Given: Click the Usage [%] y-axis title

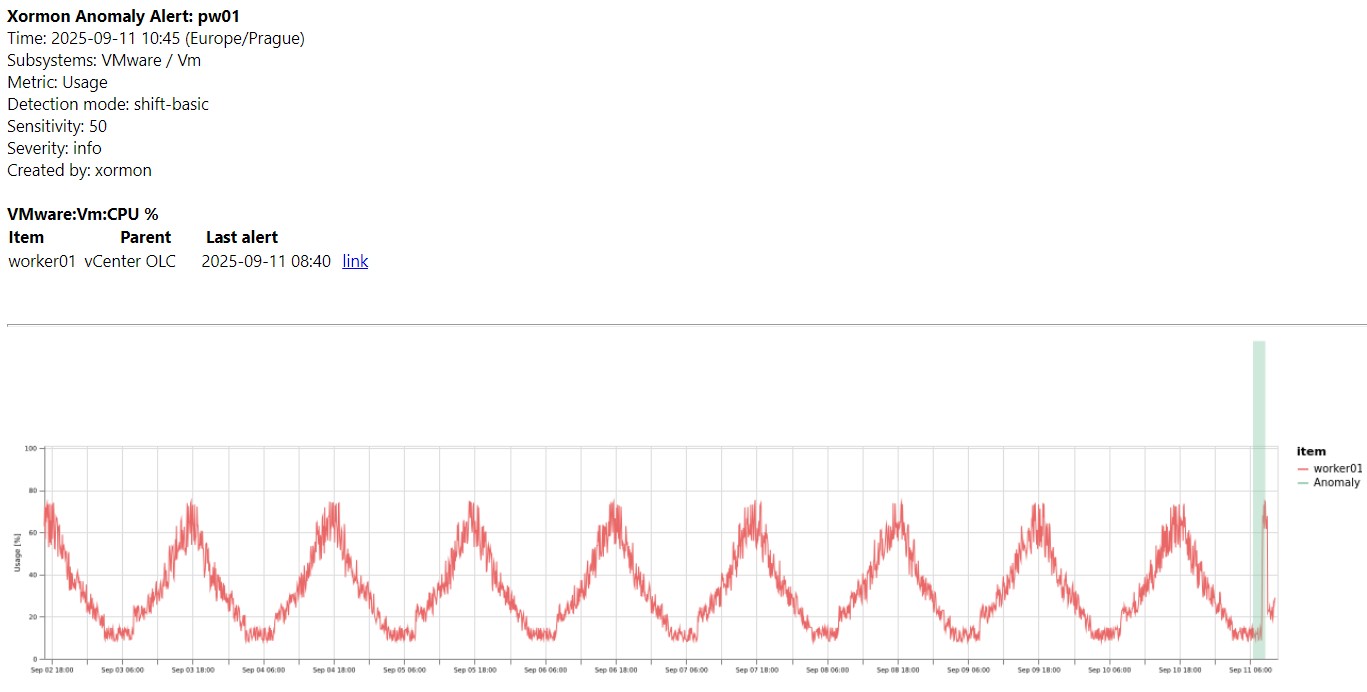Looking at the screenshot, I should 17,553.
